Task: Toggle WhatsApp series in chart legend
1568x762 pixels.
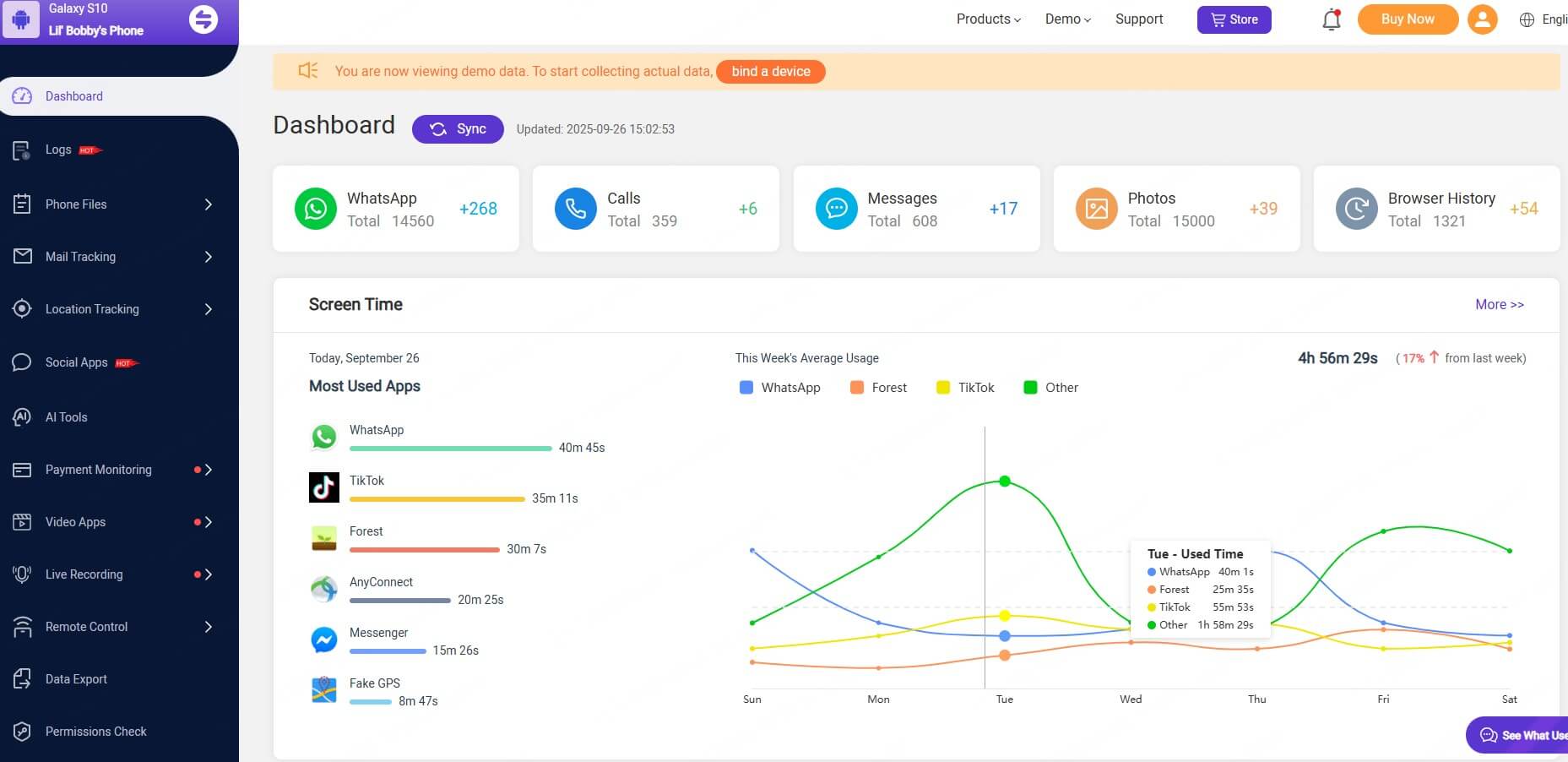Action: (780, 388)
